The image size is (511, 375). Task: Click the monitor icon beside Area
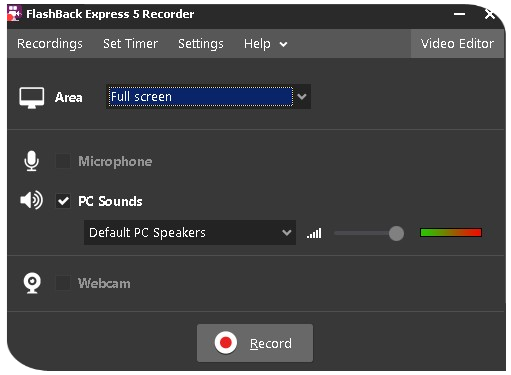point(32,98)
